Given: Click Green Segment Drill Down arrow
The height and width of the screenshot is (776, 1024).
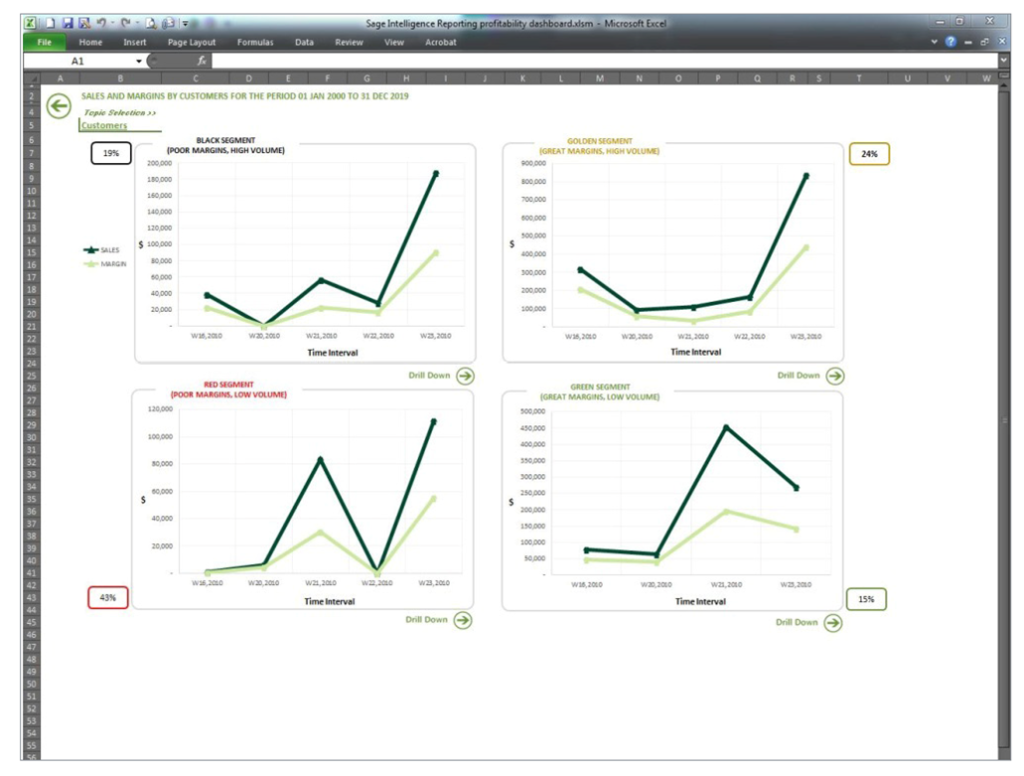Looking at the screenshot, I should pyautogui.click(x=832, y=622).
